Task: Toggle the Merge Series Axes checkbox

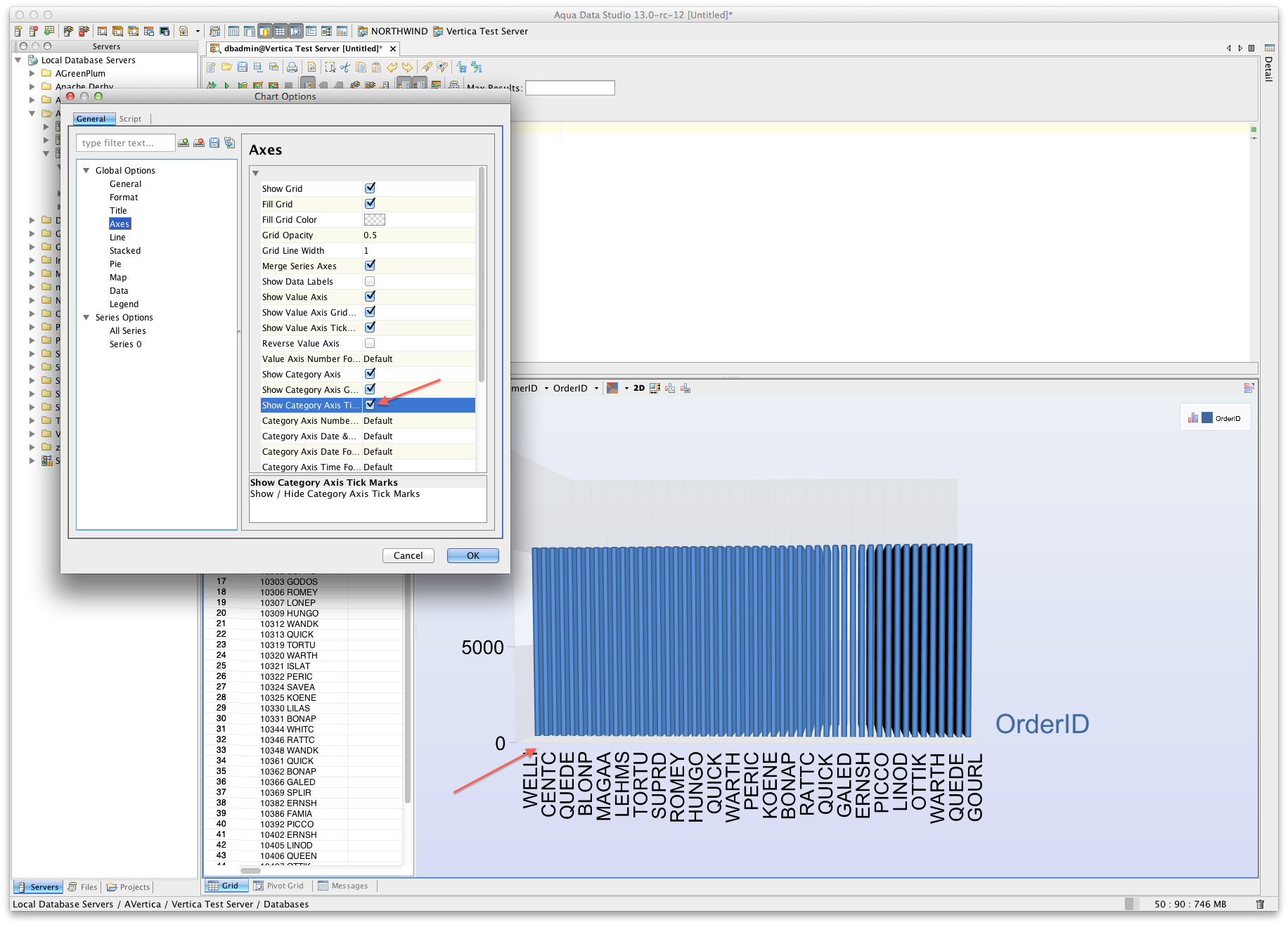Action: pyautogui.click(x=370, y=266)
